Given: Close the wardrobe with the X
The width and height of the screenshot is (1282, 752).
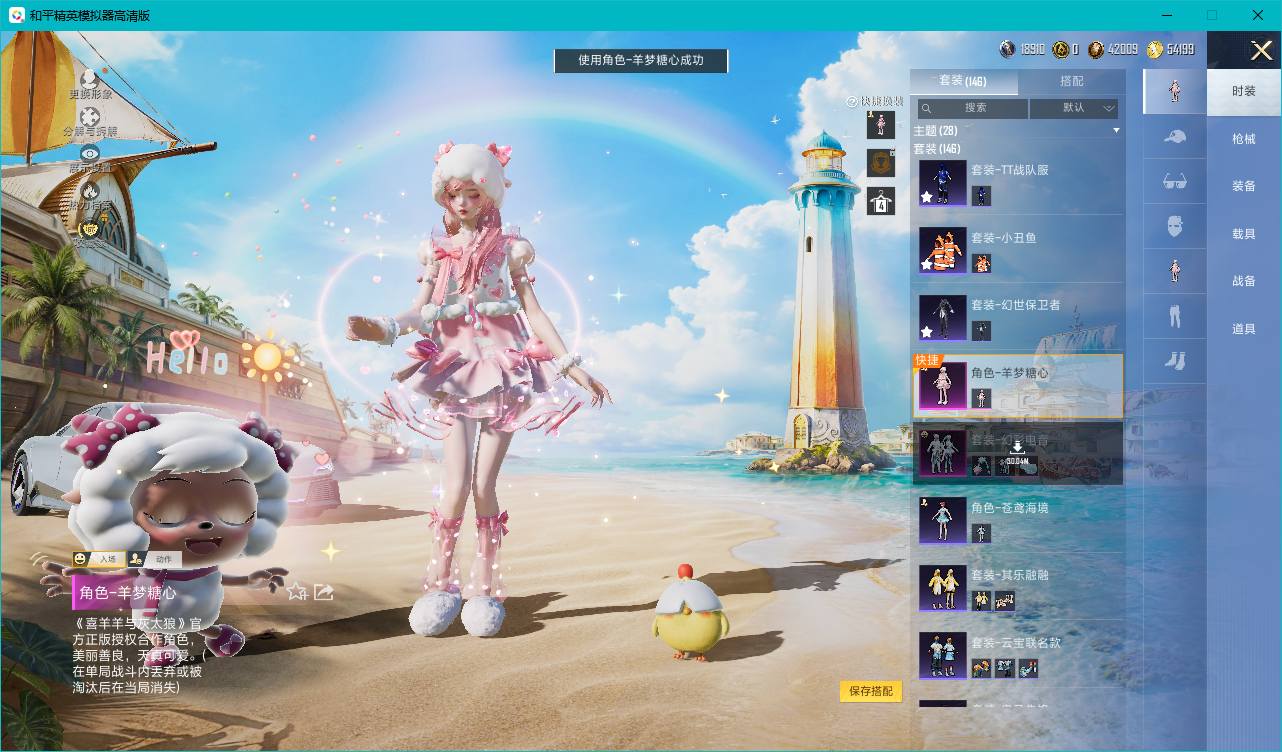Looking at the screenshot, I should (1261, 50).
